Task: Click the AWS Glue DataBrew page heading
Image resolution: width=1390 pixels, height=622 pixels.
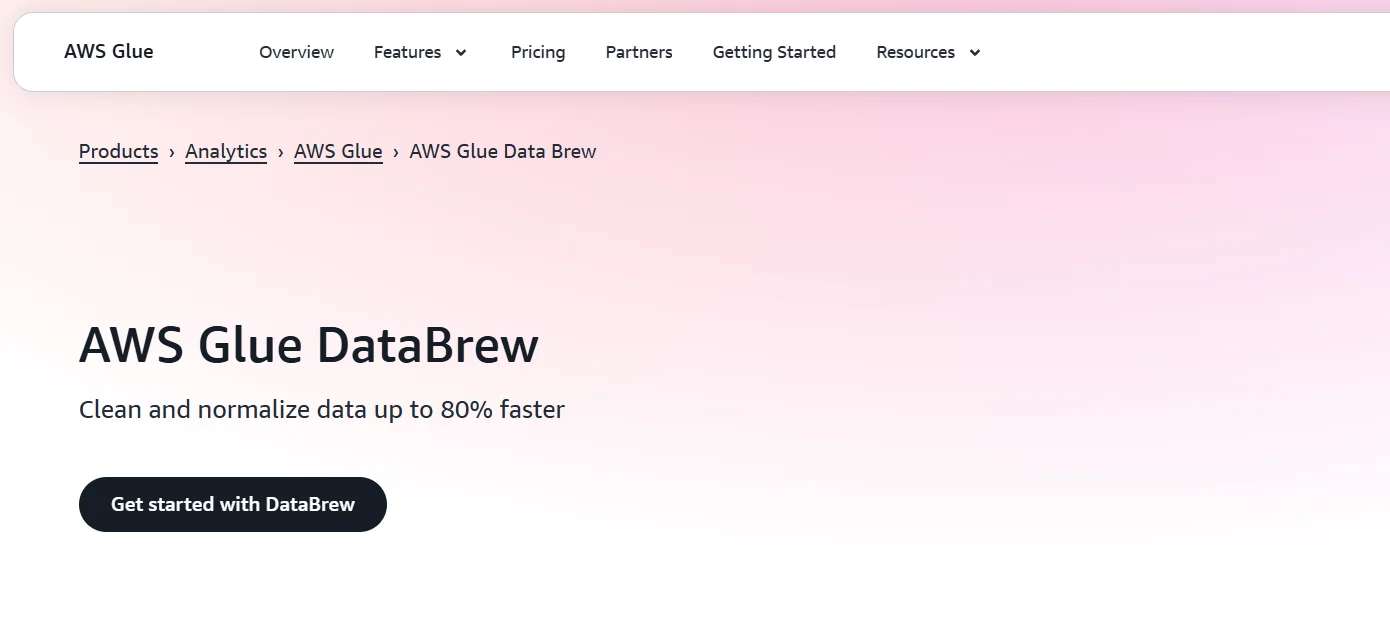Action: point(309,344)
